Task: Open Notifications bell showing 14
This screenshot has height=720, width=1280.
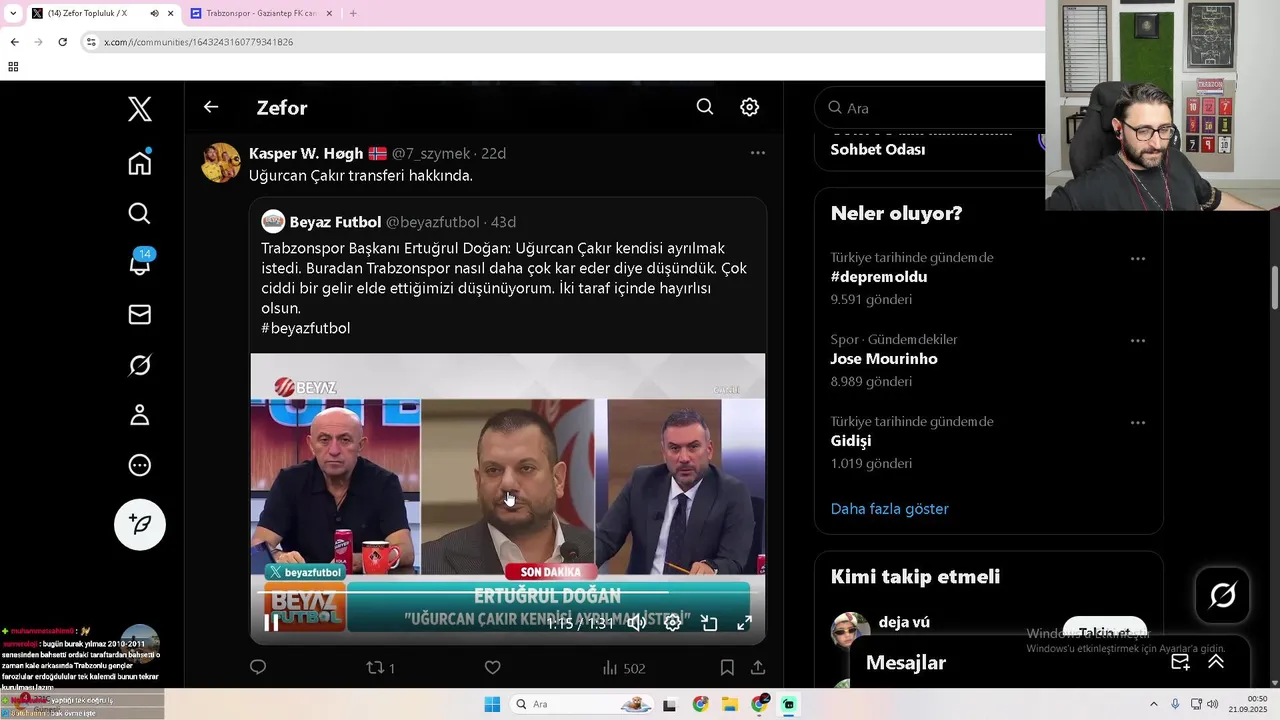Action: [x=140, y=262]
